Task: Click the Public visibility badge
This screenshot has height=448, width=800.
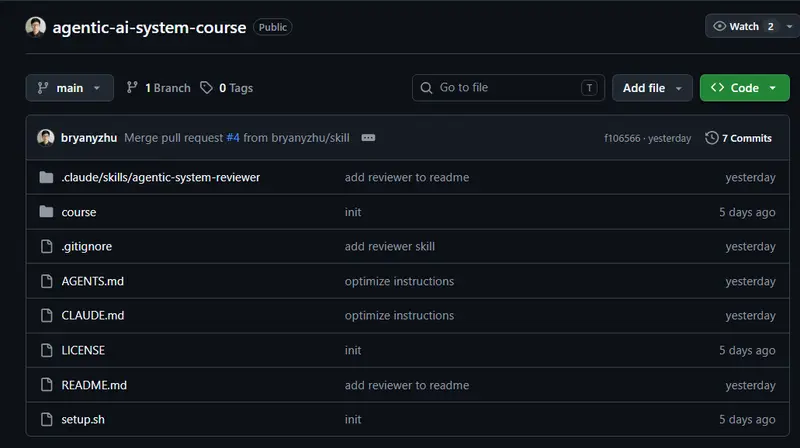Action: (x=272, y=27)
